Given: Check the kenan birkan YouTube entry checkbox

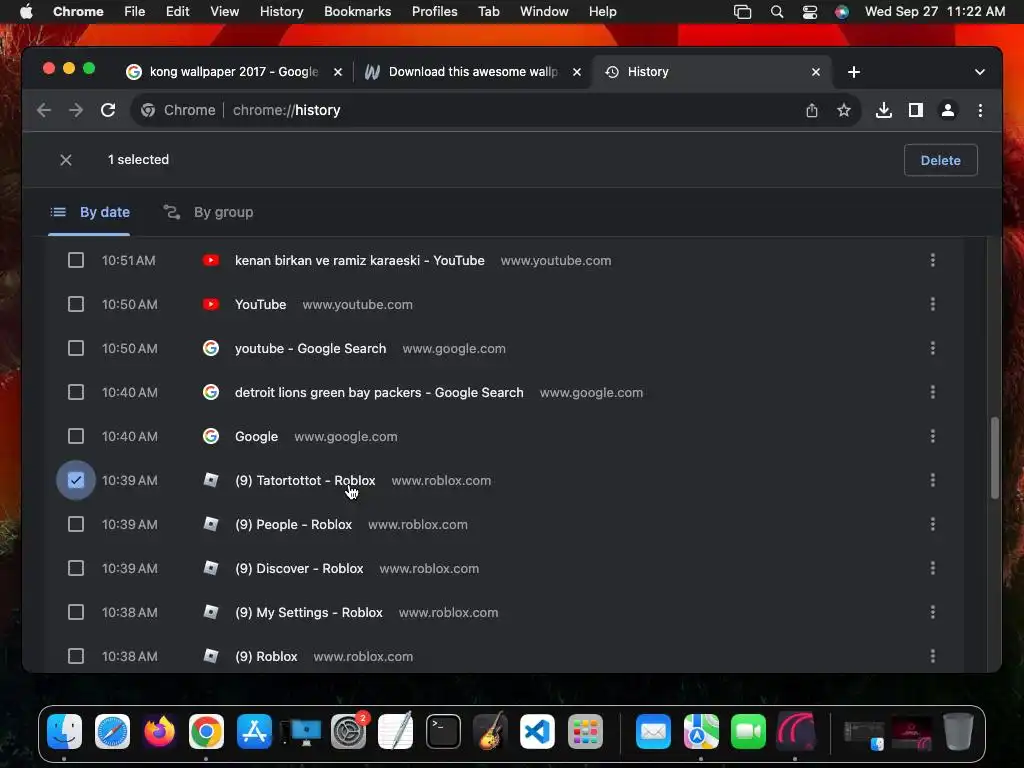Looking at the screenshot, I should (x=76, y=261).
